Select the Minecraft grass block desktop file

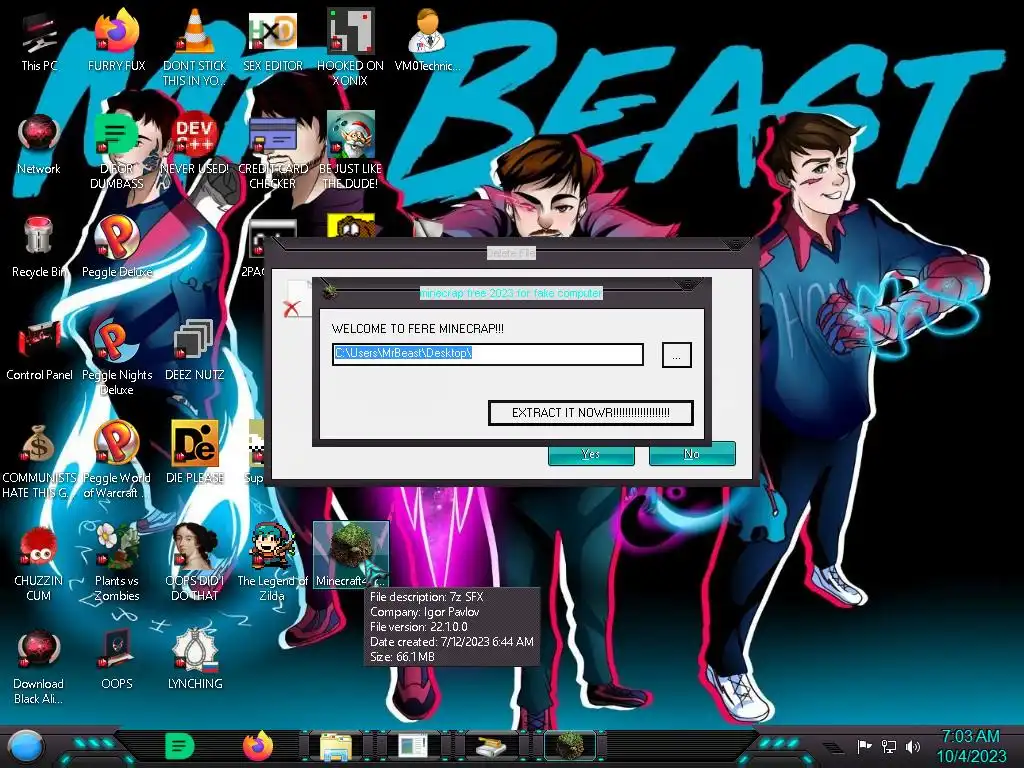pos(351,555)
